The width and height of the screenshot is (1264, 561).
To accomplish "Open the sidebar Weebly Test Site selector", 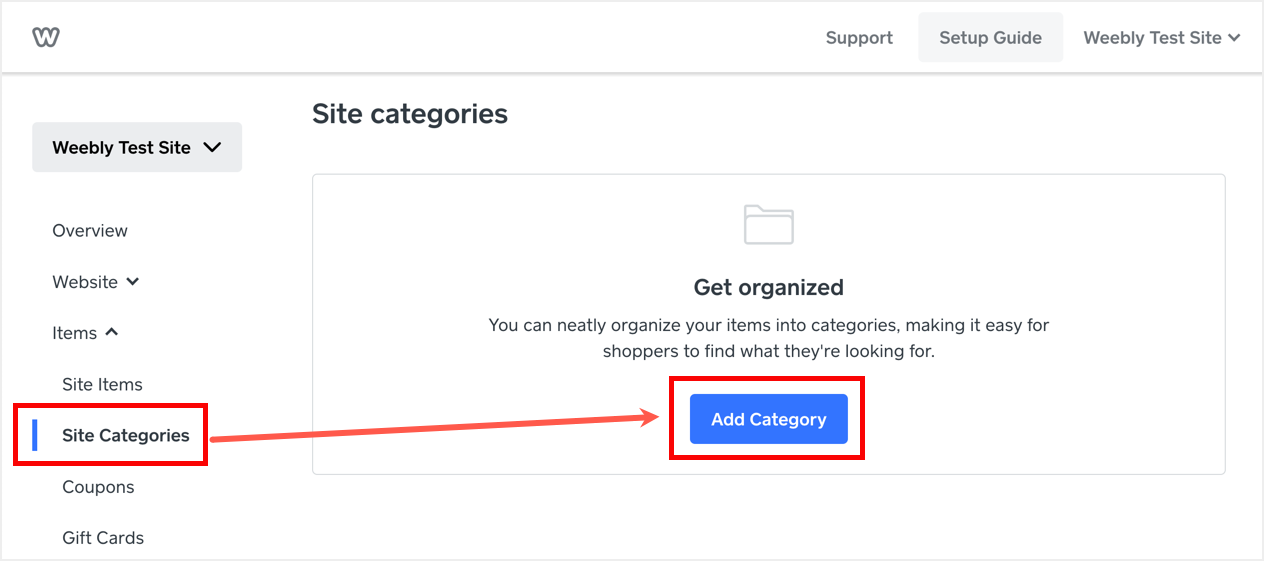I will pyautogui.click(x=137, y=147).
